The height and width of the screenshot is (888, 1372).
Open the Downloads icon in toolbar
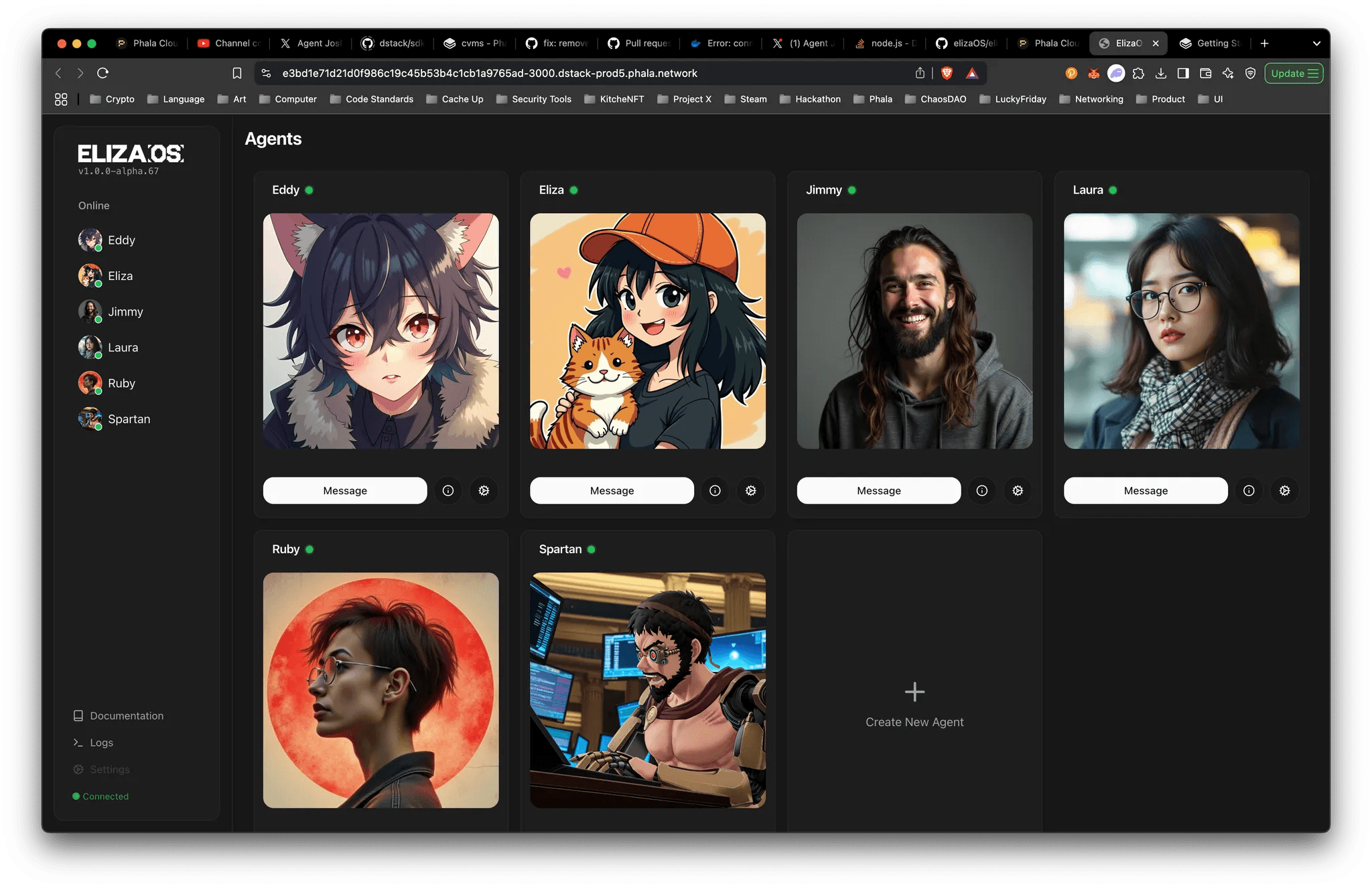(1161, 73)
